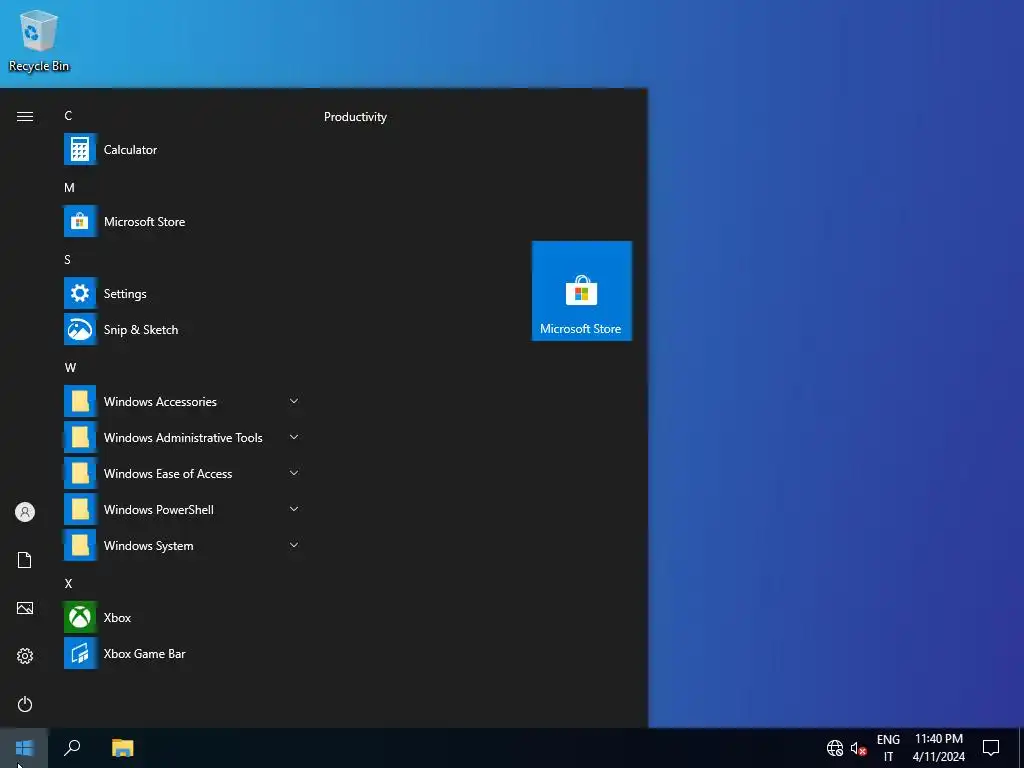Open Pictures from the Start sidebar
The image size is (1024, 768).
25,608
